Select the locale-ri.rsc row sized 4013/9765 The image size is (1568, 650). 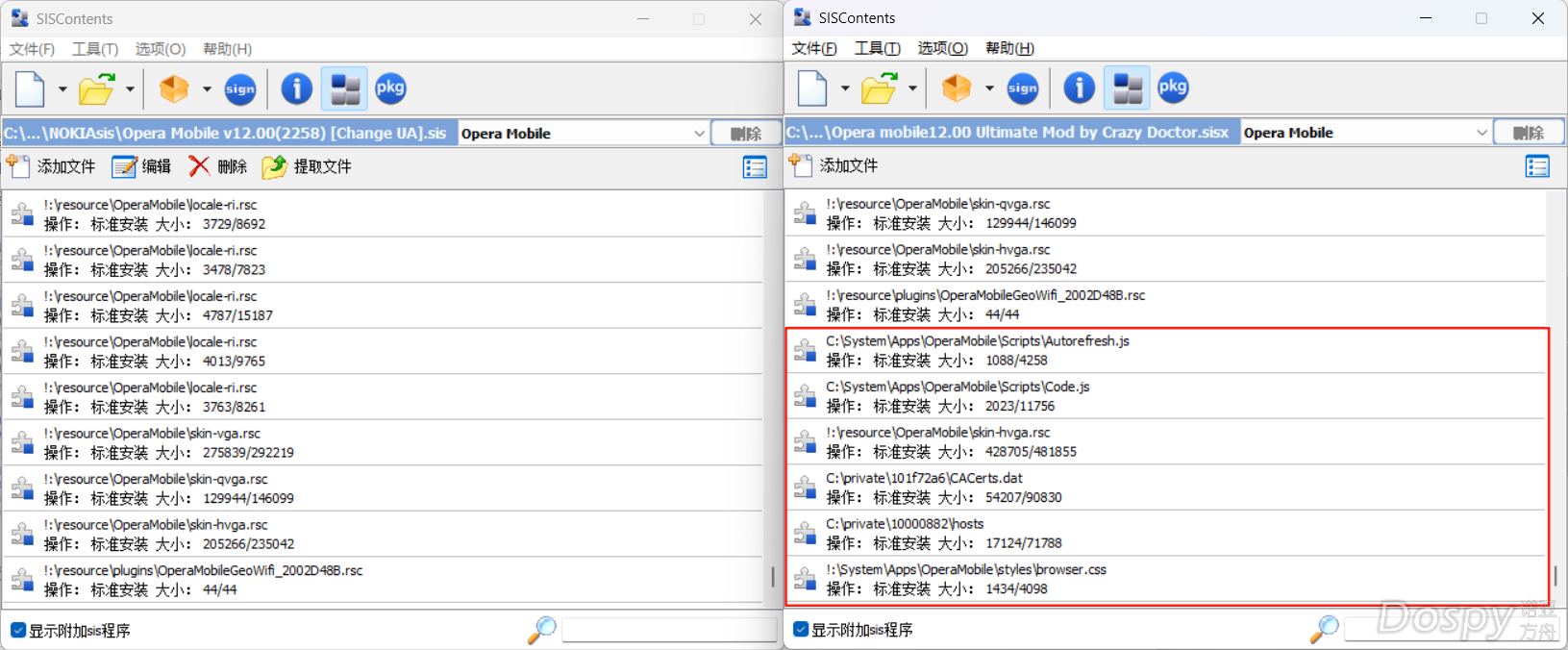click(384, 352)
